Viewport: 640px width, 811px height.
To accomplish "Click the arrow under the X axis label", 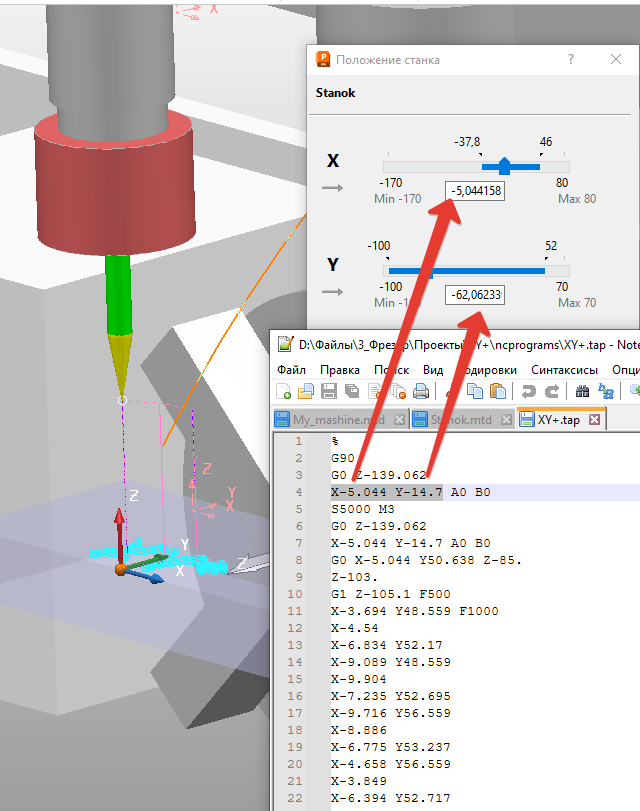I will coord(332,188).
